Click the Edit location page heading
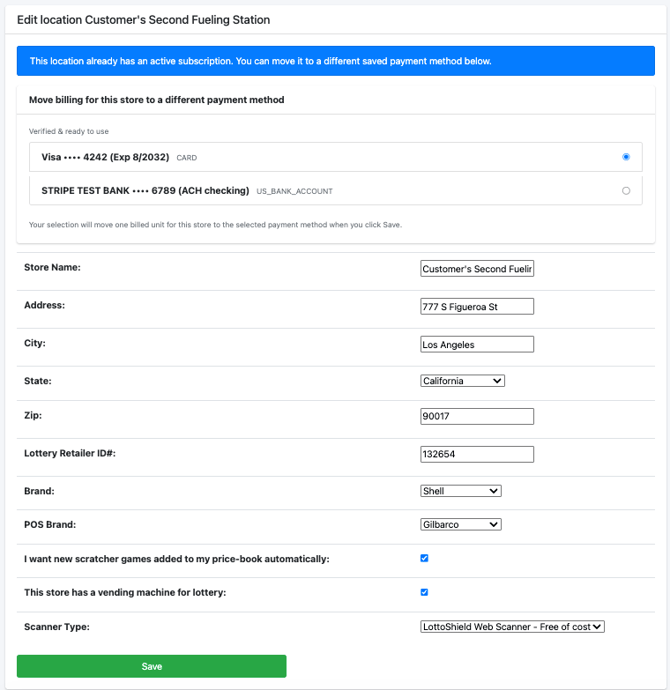This screenshot has width=670, height=690. (x=143, y=19)
